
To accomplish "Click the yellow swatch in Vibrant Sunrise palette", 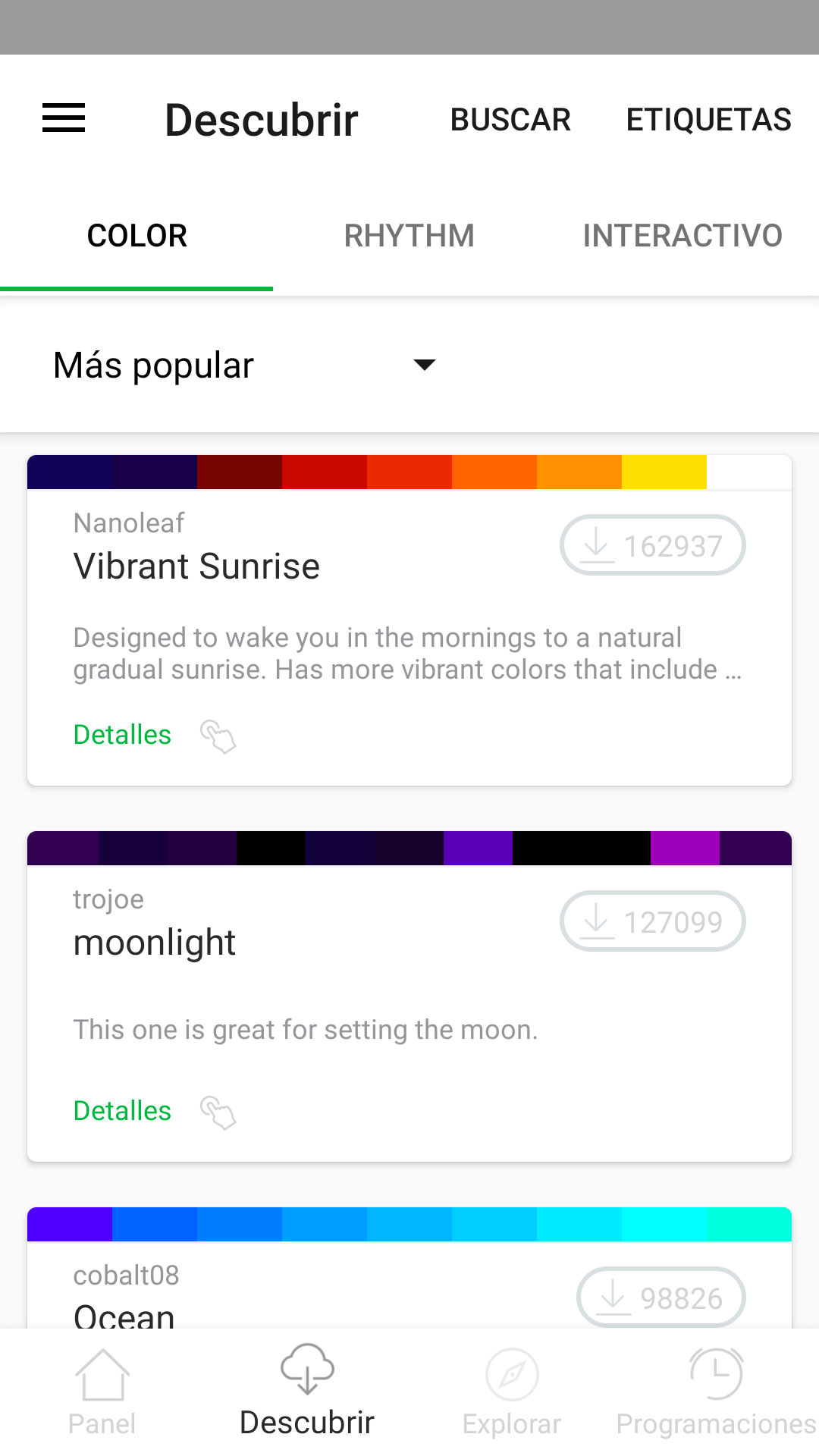I will [x=664, y=472].
